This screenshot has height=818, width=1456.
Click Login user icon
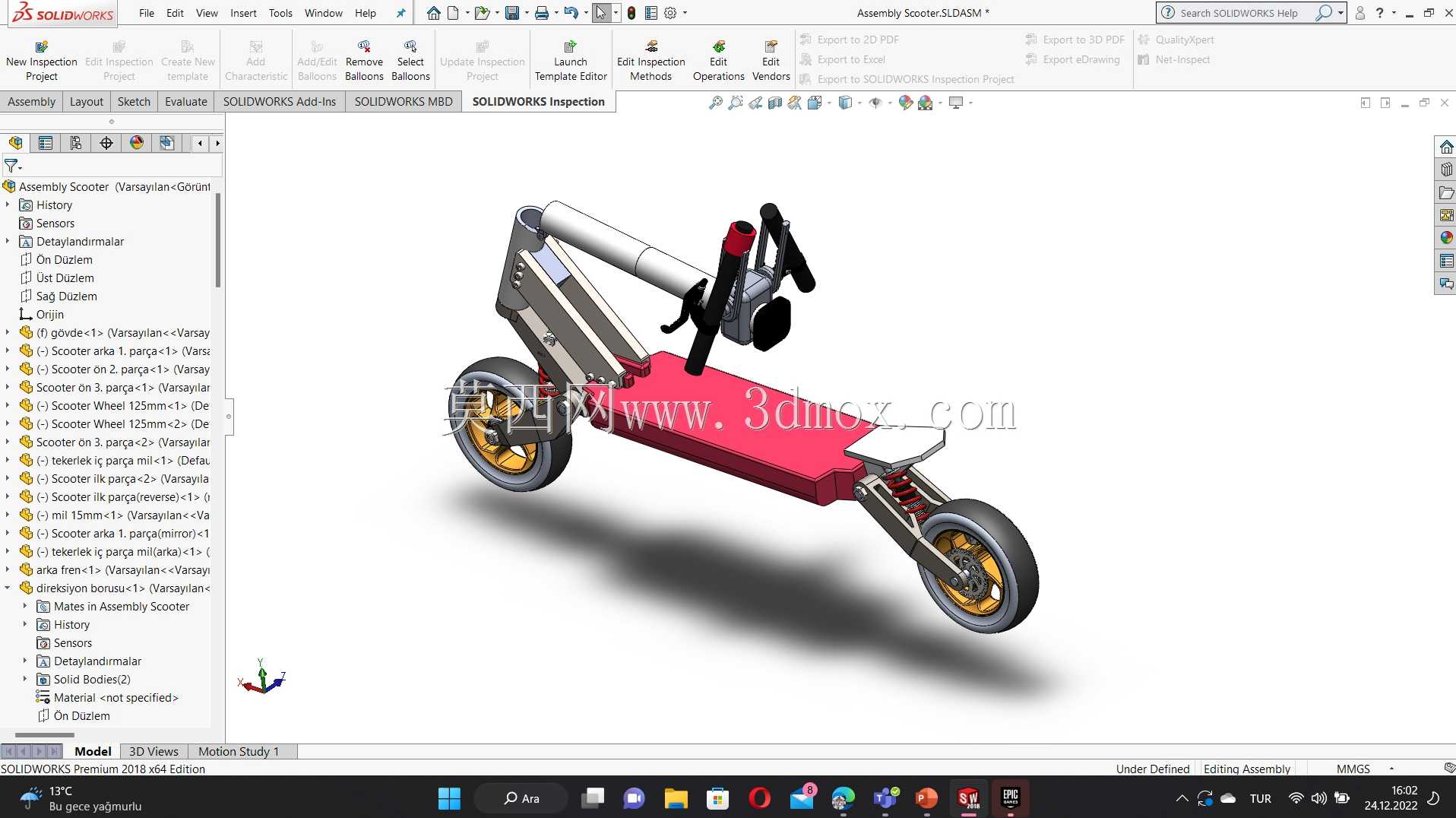pyautogui.click(x=1359, y=13)
